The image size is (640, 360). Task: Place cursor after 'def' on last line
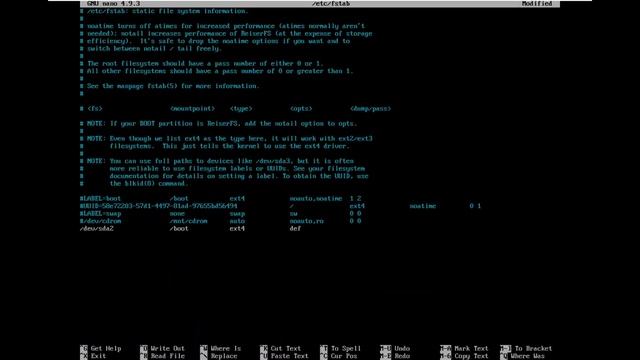click(x=302, y=229)
